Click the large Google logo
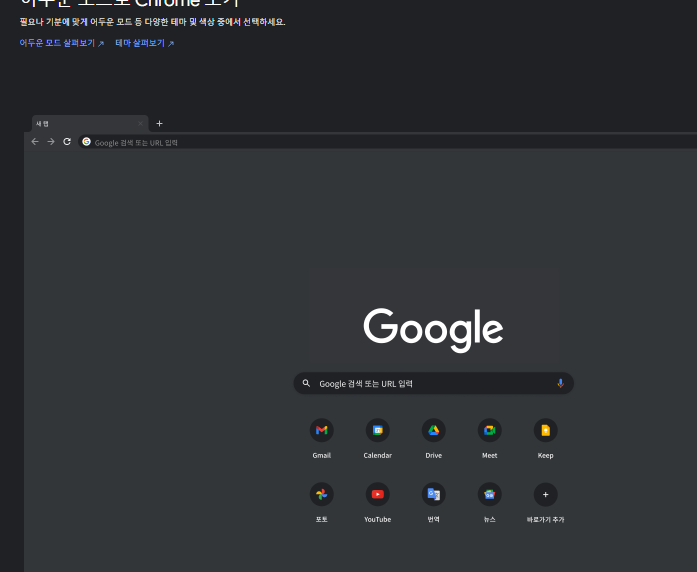 [x=433, y=330]
